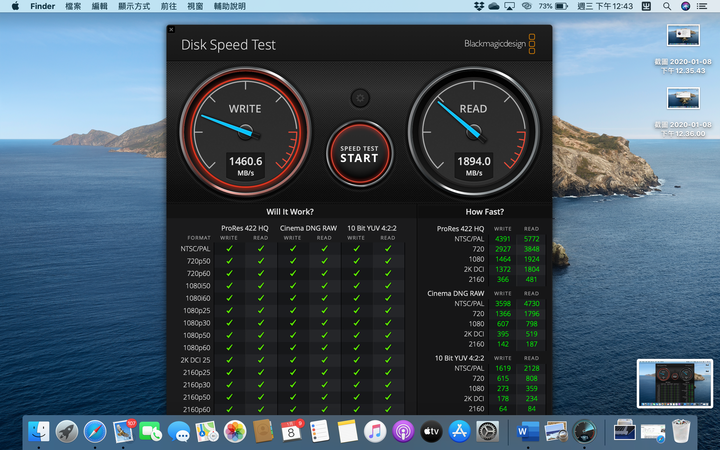Screen dimensions: 720x450
Task: Open the Trash
Action: [681, 431]
